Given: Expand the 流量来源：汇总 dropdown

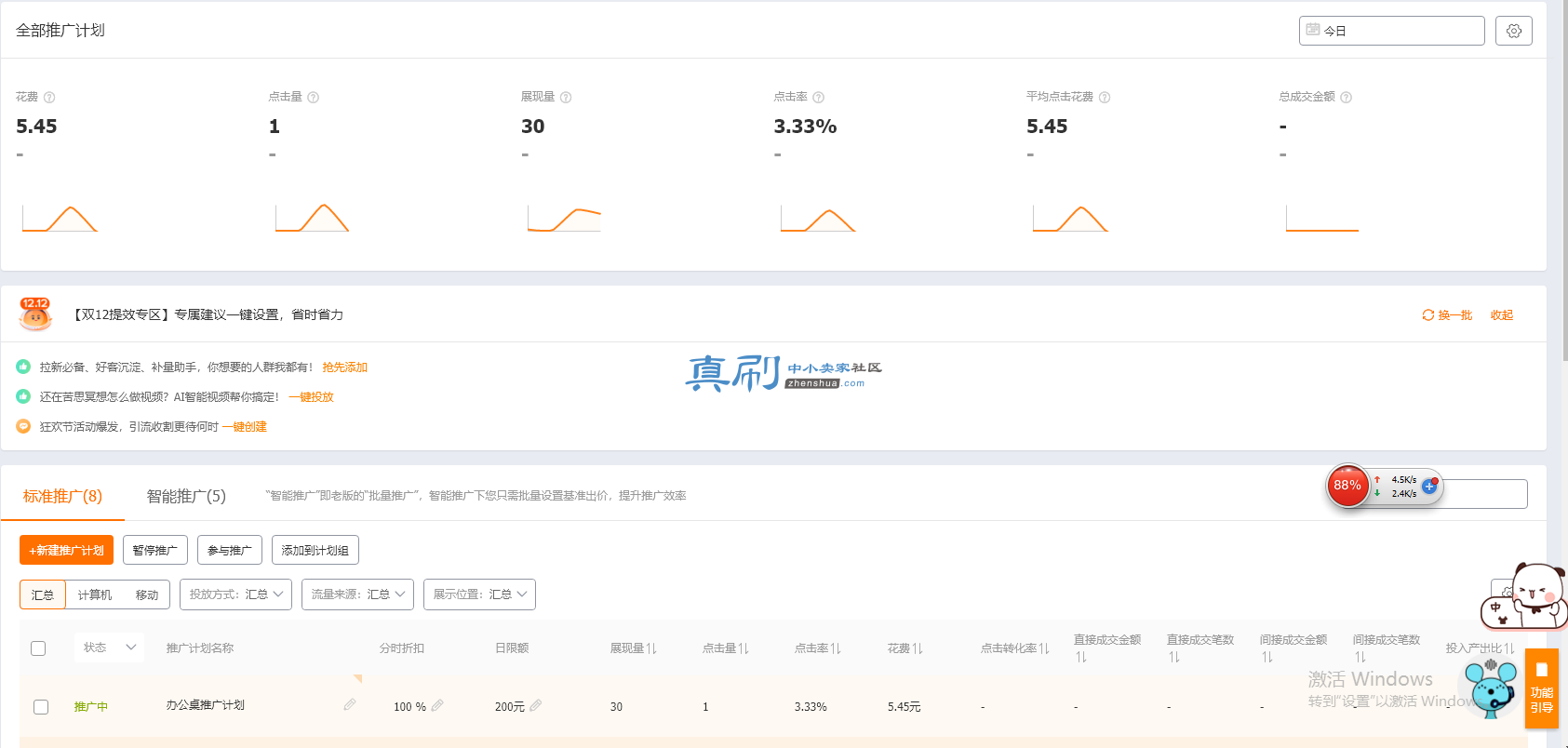Looking at the screenshot, I should point(358,594).
